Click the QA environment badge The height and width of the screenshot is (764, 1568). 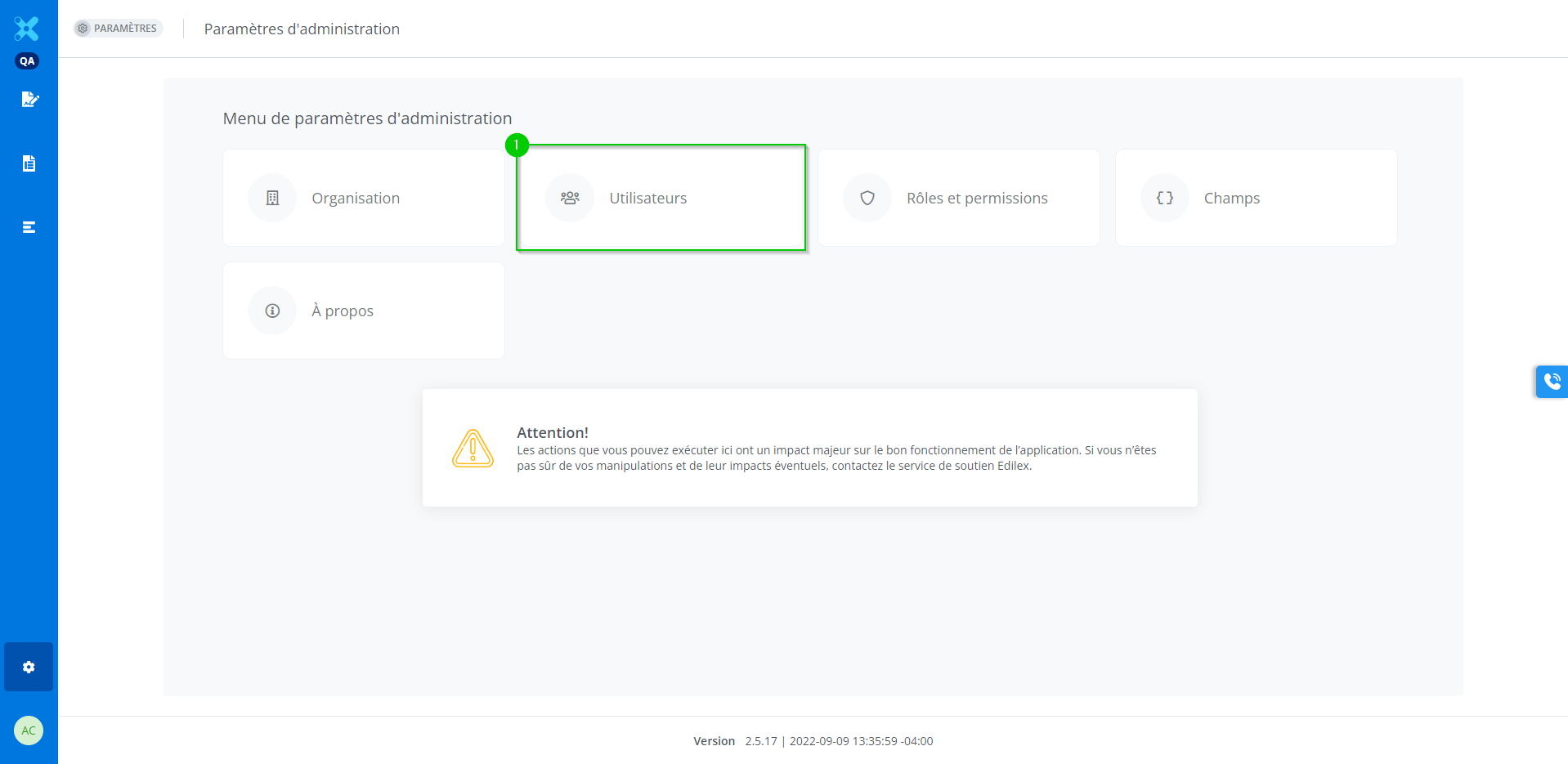[27, 61]
